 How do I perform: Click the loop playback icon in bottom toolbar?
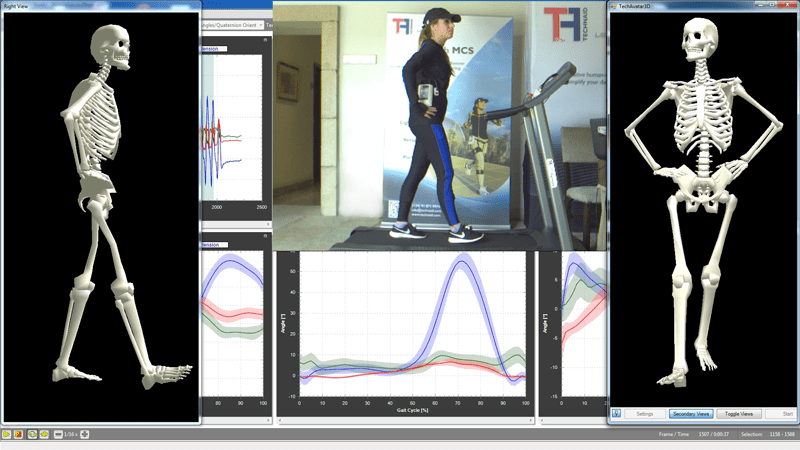[32, 435]
